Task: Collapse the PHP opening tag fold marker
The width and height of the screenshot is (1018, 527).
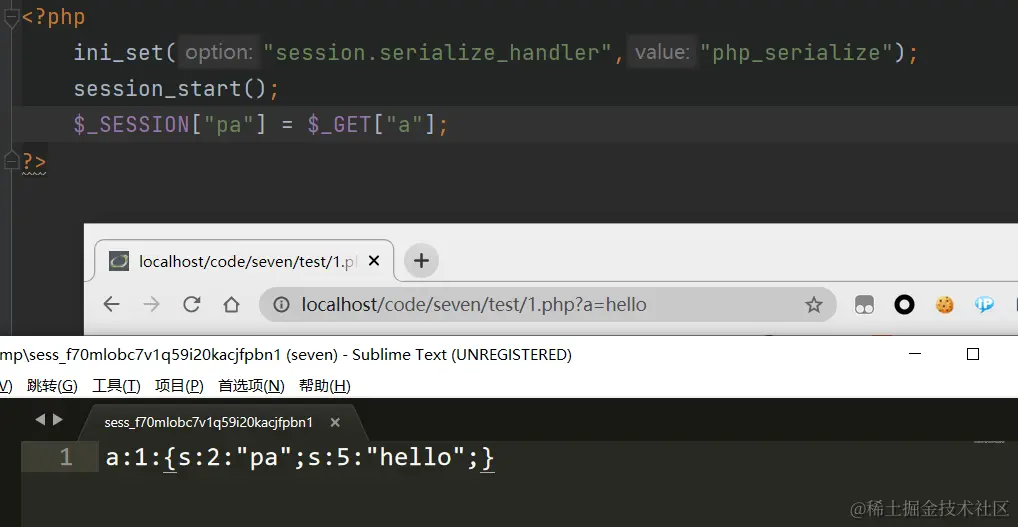Action: coord(11,18)
